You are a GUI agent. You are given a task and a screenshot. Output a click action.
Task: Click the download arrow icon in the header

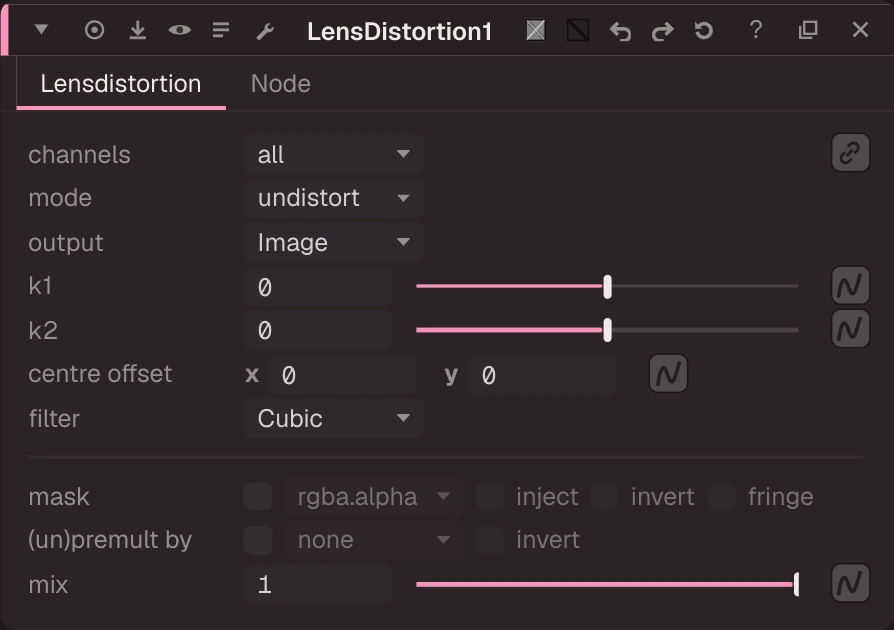137,30
